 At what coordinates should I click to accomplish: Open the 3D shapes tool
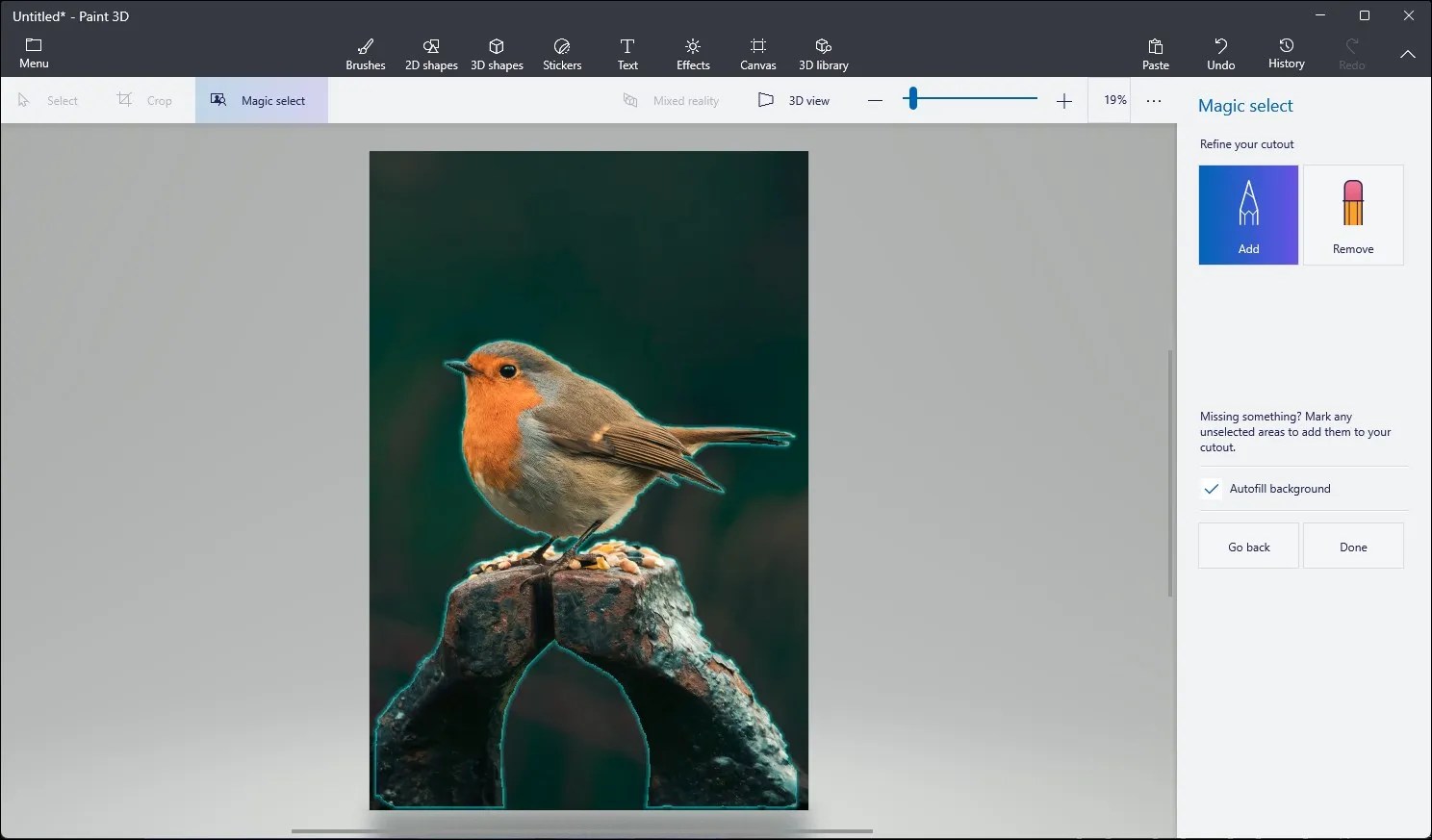click(497, 53)
